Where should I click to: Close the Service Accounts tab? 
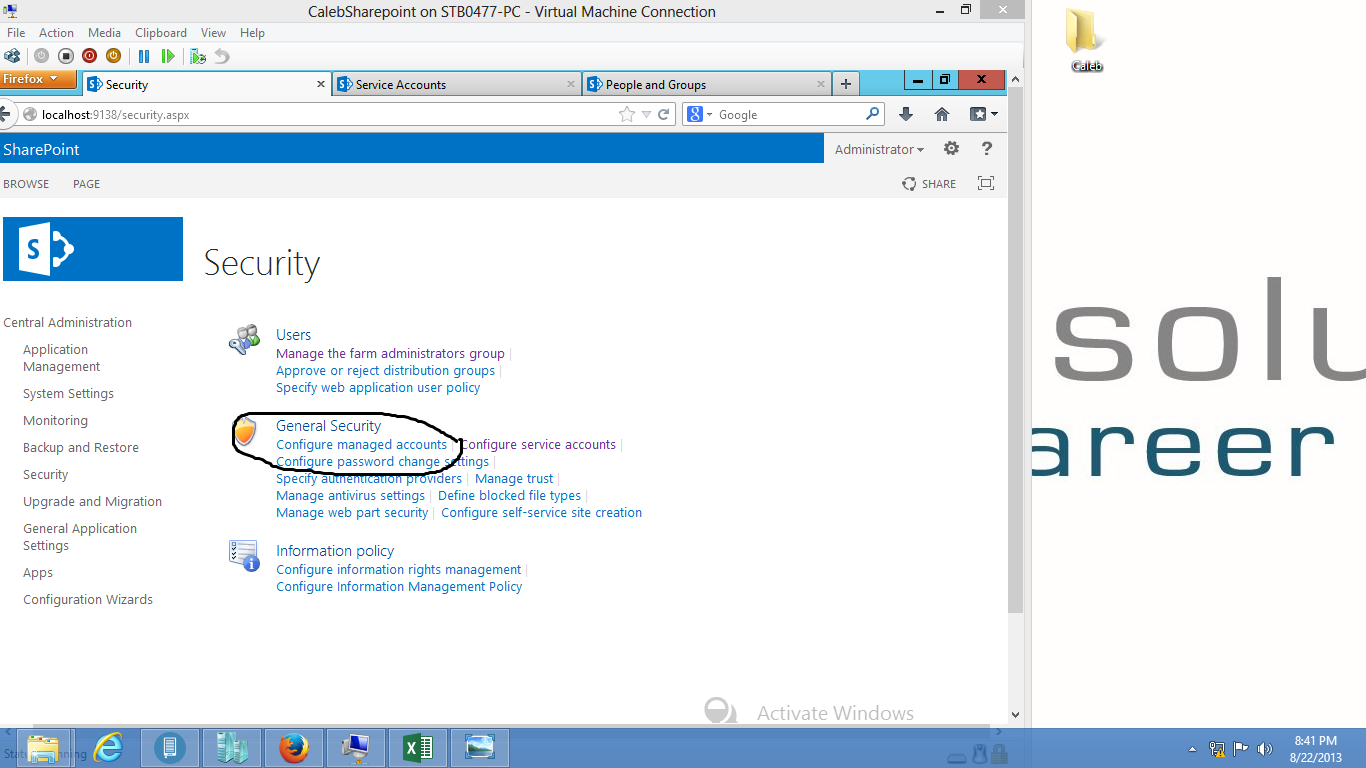[x=571, y=84]
